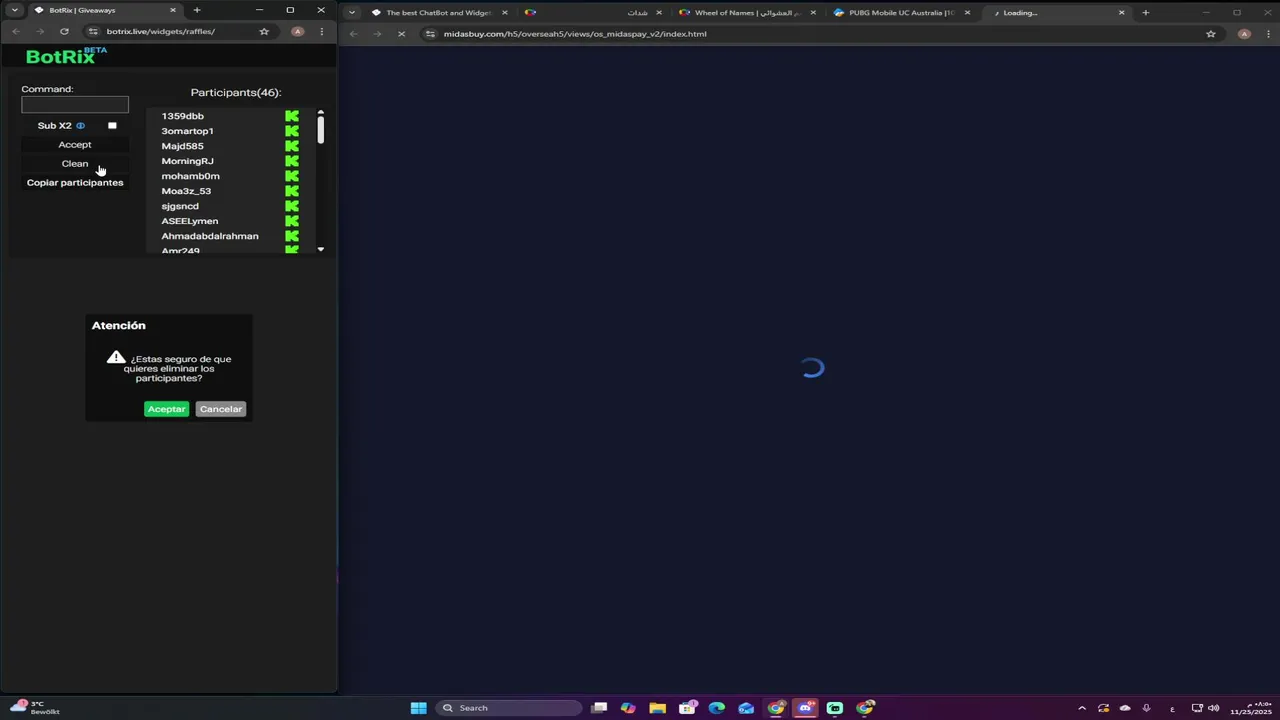Toggle the Sub X2 checkbox
The width and height of the screenshot is (1280, 720).
(112, 126)
